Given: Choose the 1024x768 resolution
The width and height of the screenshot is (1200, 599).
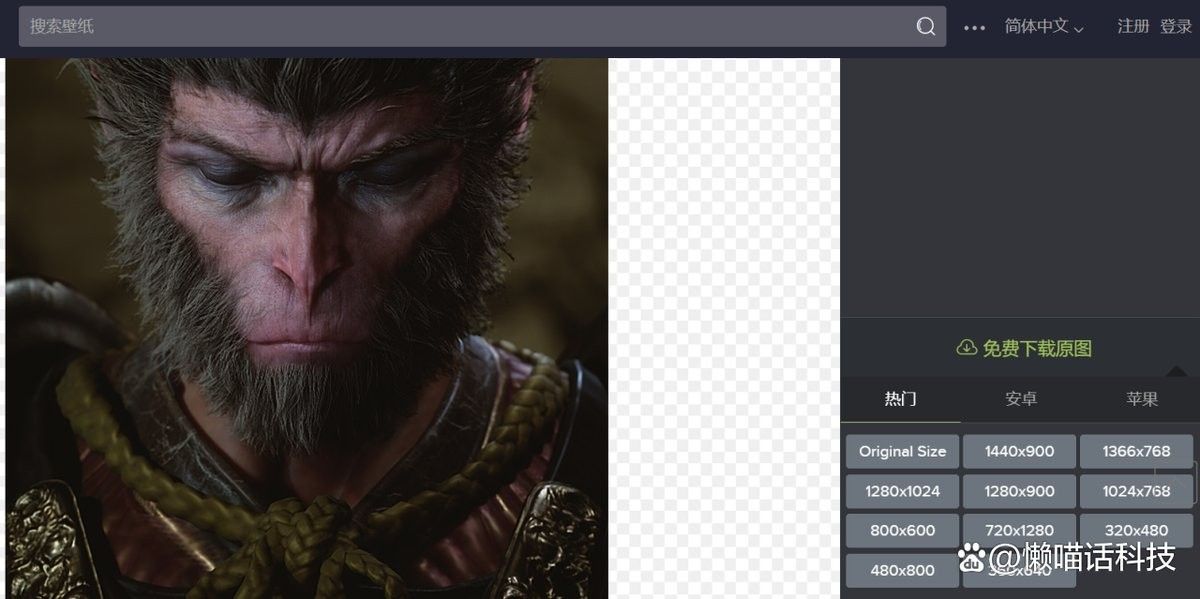Looking at the screenshot, I should (x=1136, y=491).
